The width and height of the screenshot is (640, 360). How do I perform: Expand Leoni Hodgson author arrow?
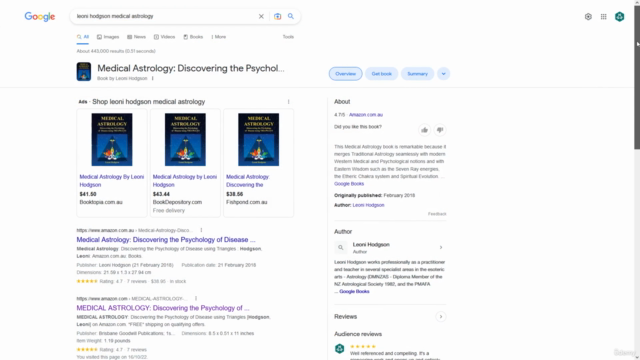(x=441, y=247)
